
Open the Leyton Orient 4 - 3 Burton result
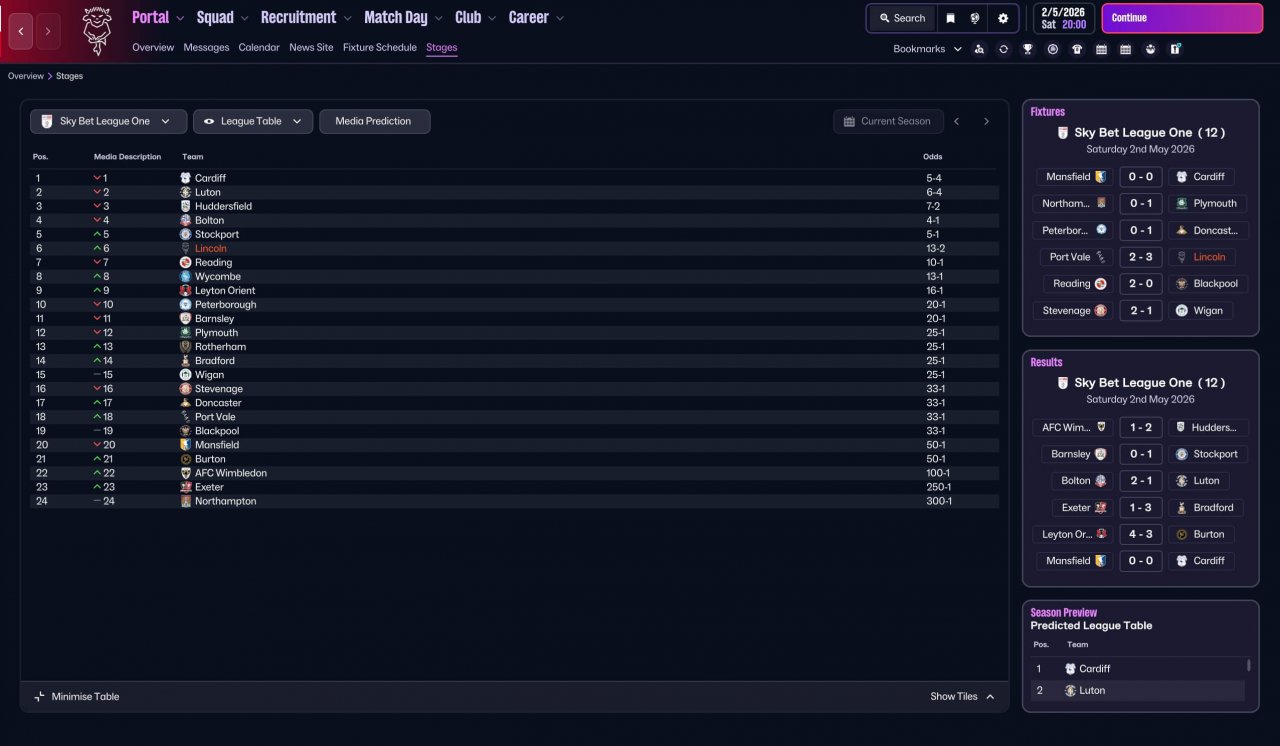(x=1141, y=534)
